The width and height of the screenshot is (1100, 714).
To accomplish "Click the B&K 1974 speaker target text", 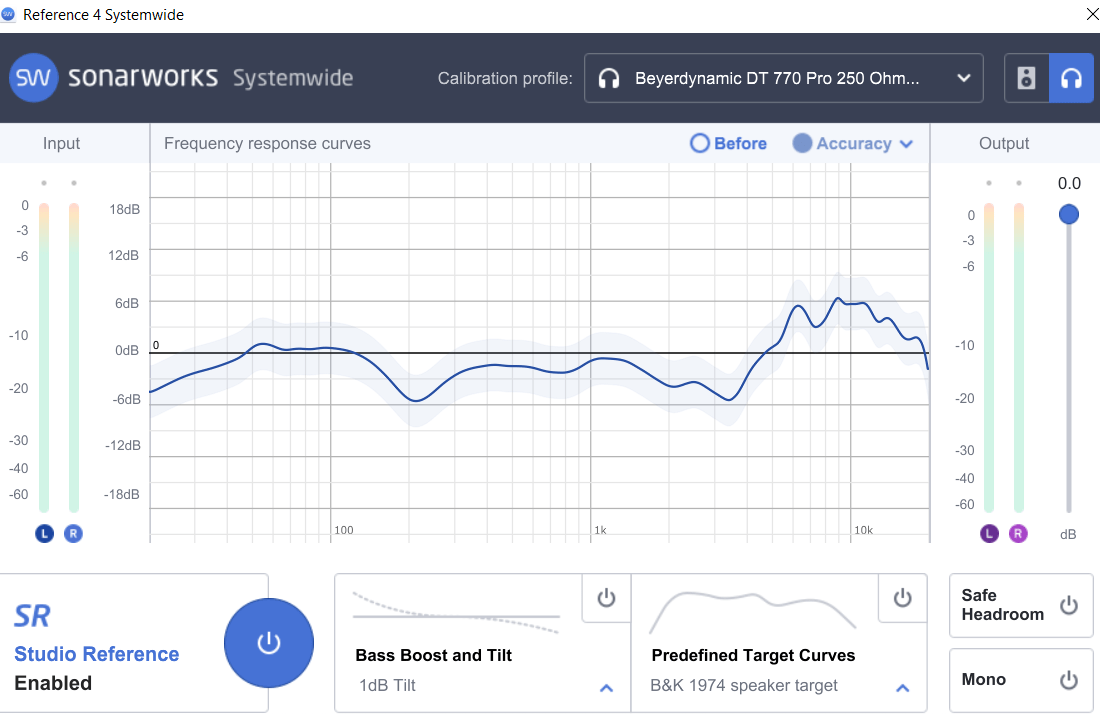I will click(744, 685).
